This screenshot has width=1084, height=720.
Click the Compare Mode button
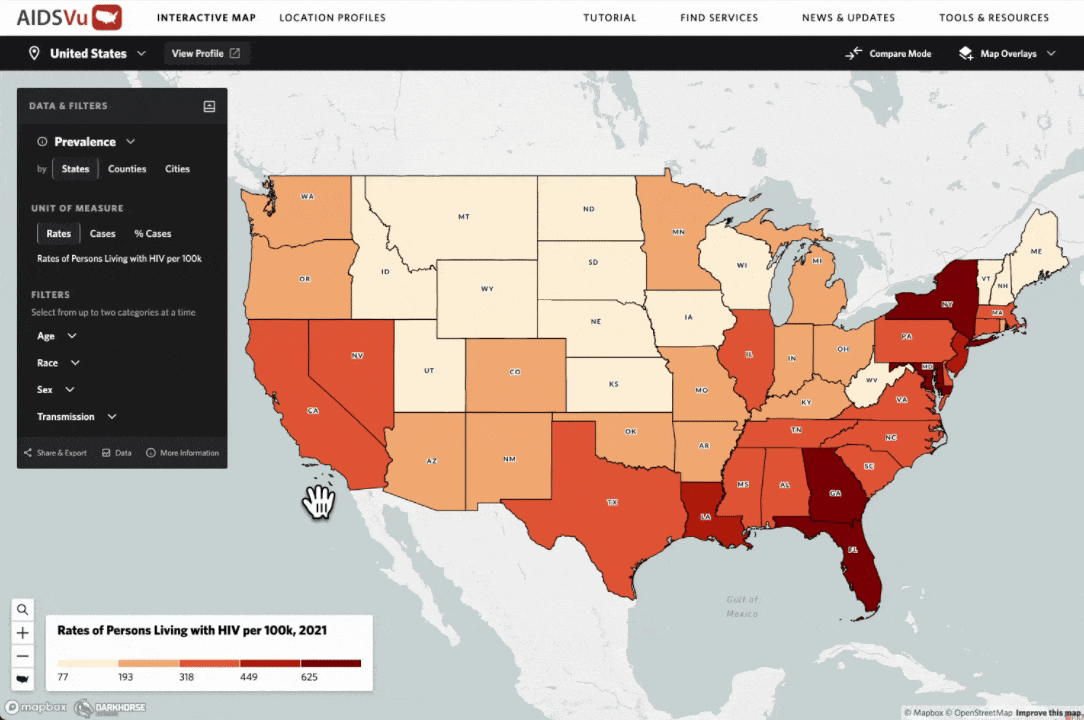pyautogui.click(x=888, y=53)
